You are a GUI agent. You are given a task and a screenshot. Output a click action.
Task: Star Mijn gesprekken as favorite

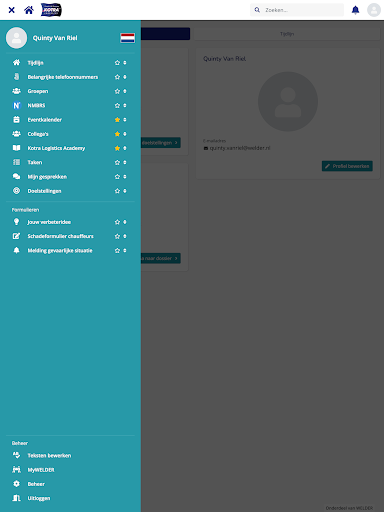117,177
